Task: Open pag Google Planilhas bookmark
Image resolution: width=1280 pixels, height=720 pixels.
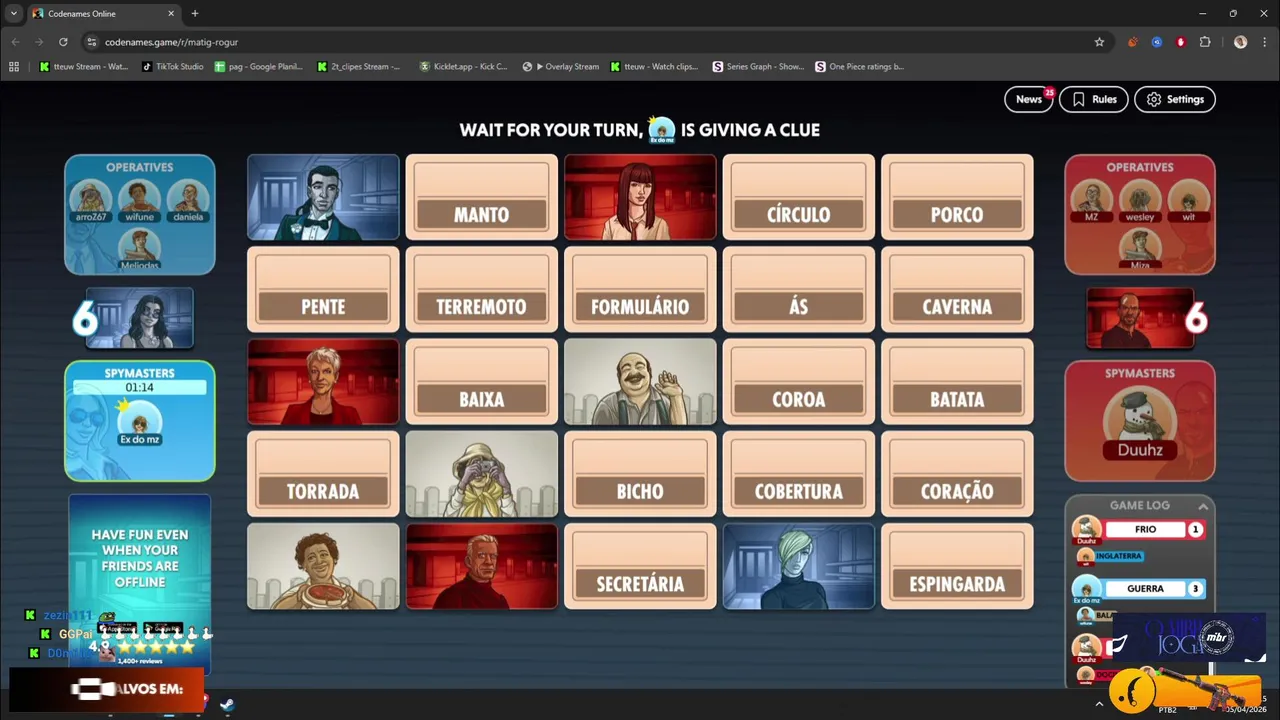Action: click(x=259, y=67)
